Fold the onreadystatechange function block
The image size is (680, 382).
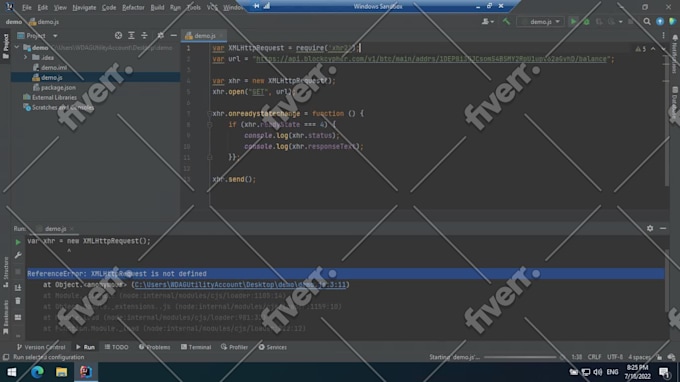click(209, 114)
